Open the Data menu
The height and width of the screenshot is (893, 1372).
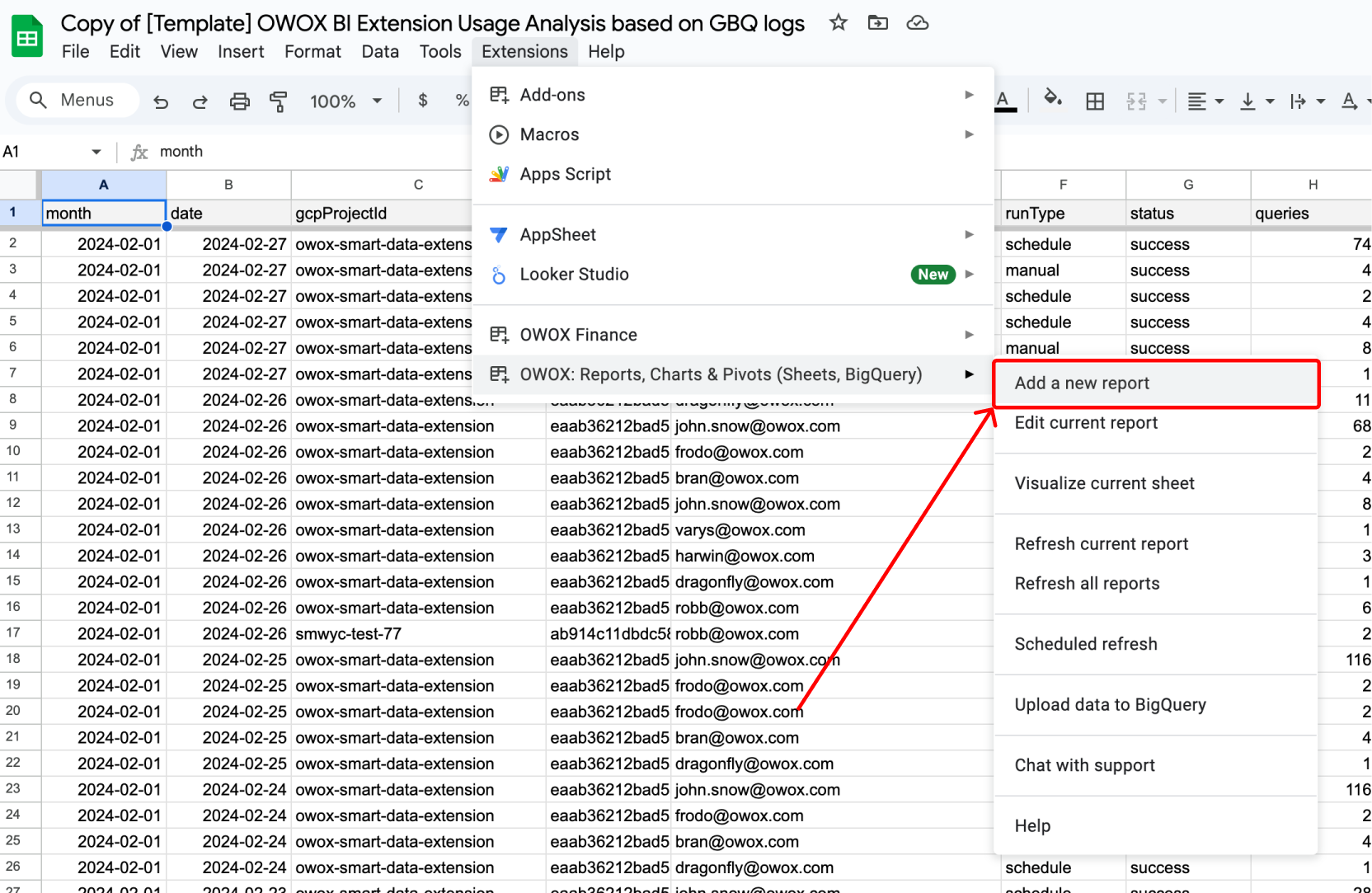click(380, 51)
